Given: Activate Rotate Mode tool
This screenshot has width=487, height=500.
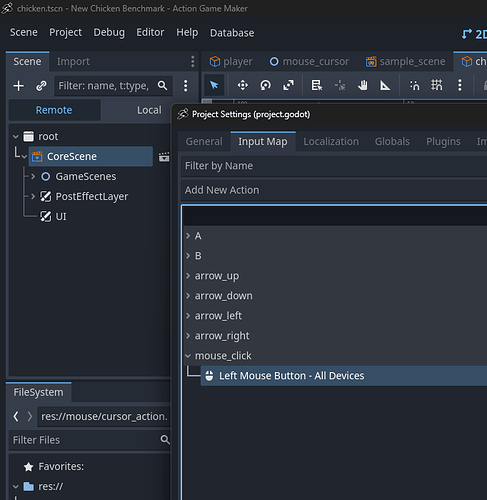Looking at the screenshot, I should 265,85.
